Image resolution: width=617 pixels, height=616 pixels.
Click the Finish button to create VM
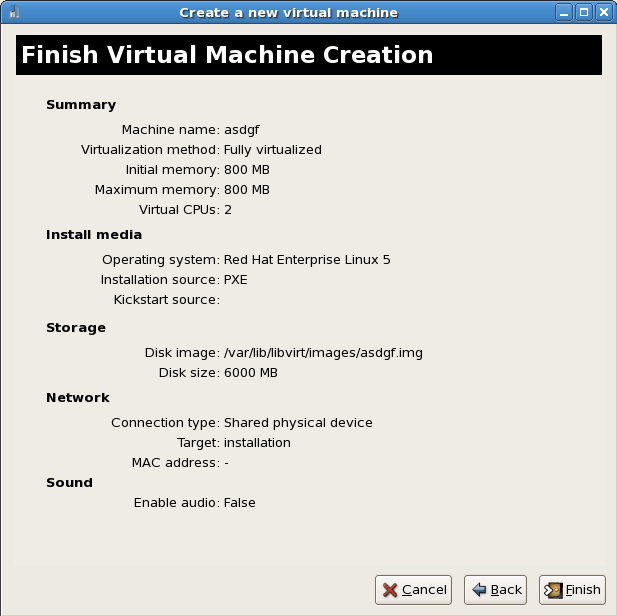pos(572,590)
